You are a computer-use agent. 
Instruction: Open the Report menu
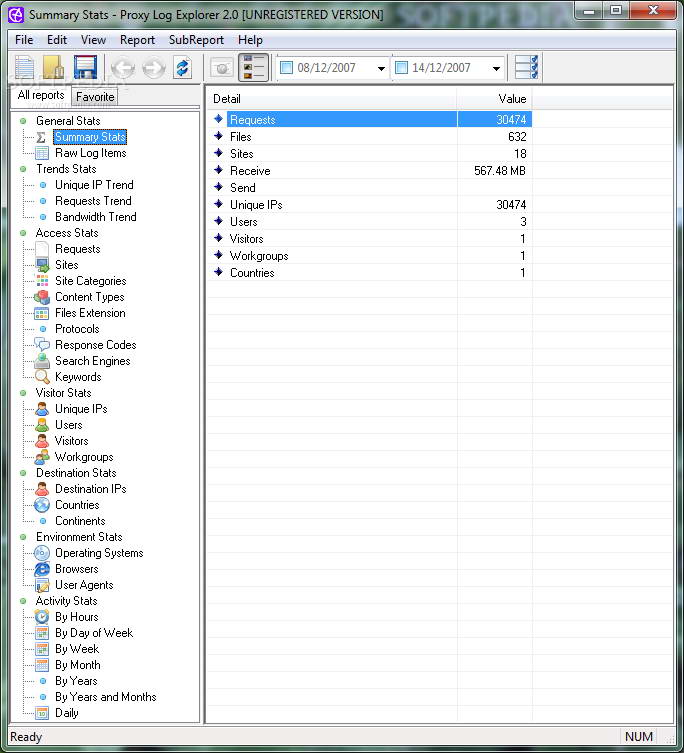point(137,40)
